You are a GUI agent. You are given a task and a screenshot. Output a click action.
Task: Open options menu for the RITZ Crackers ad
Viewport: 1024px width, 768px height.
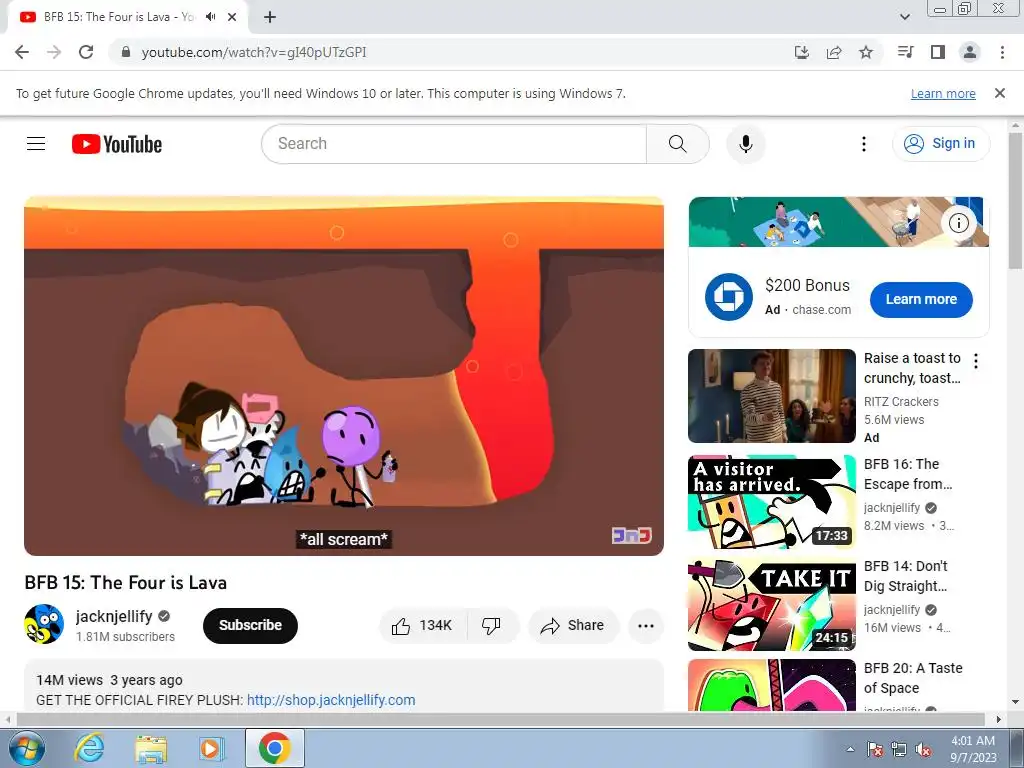[976, 360]
